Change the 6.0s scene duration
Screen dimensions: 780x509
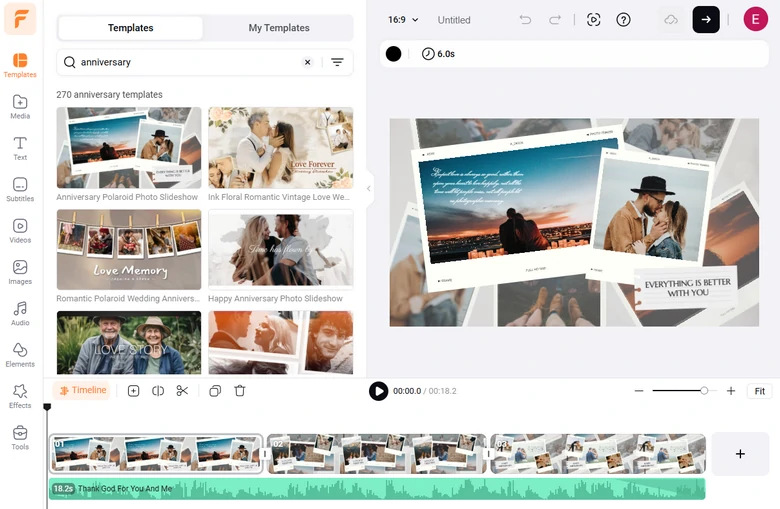(x=438, y=54)
